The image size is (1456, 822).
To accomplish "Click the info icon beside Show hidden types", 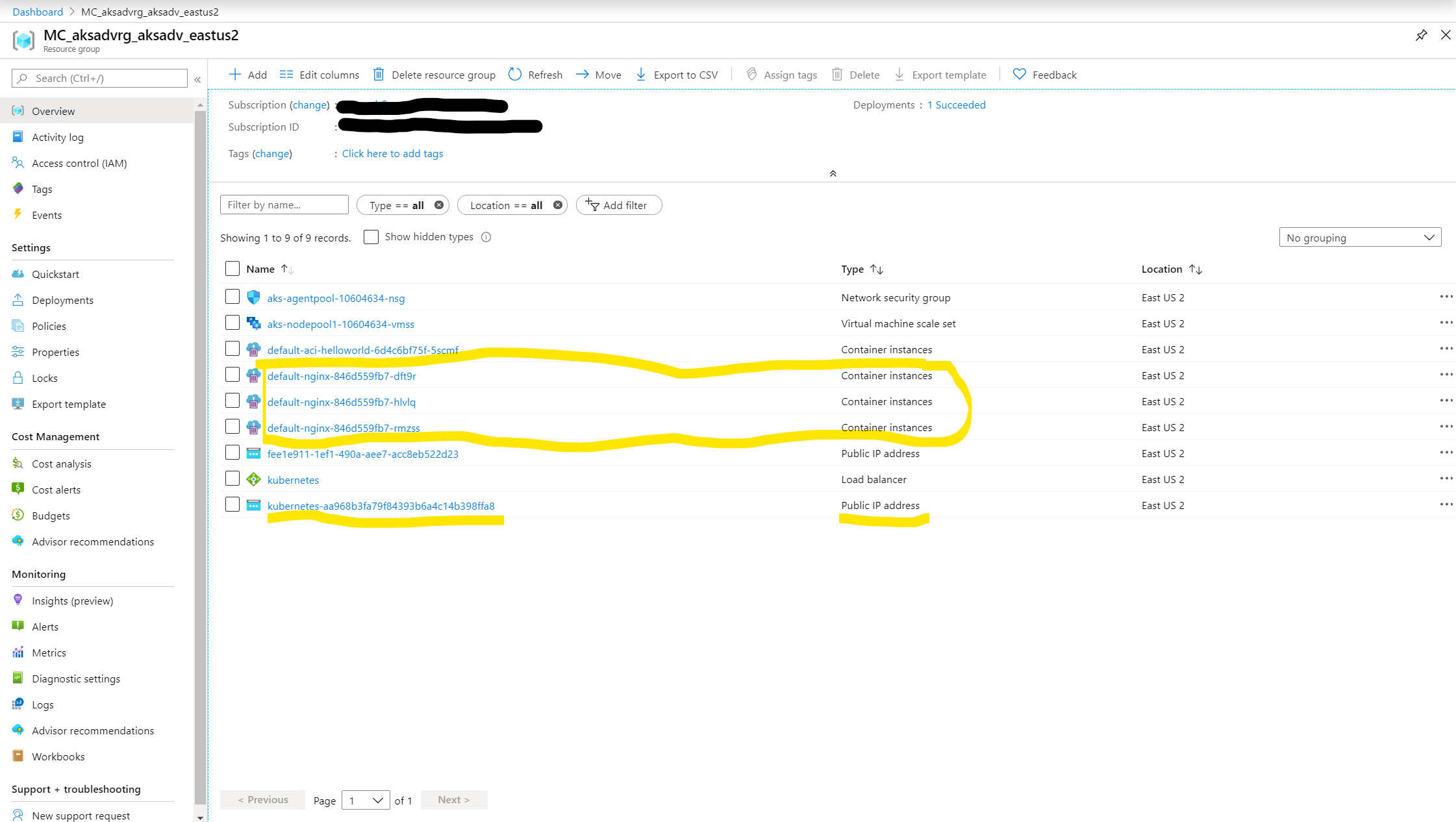I will coord(486,237).
